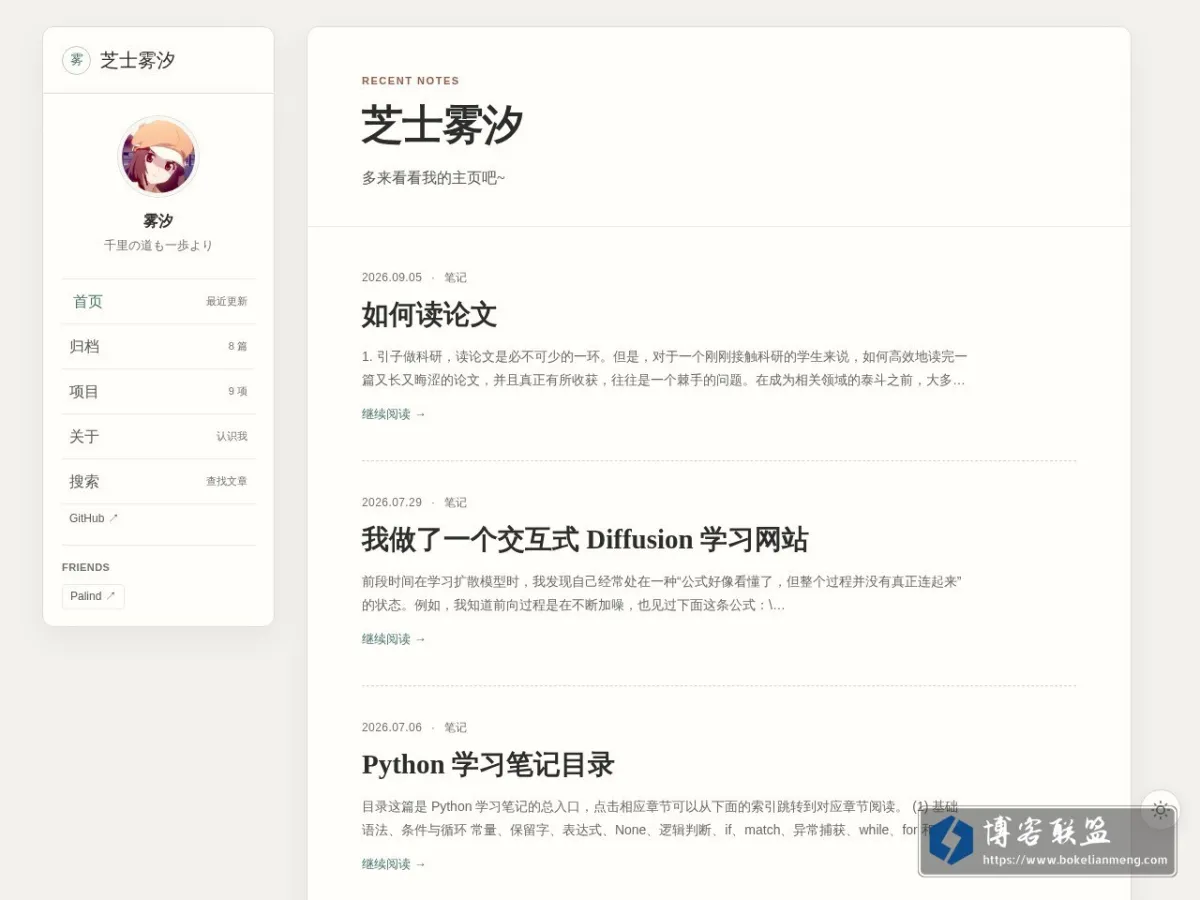This screenshot has height=900, width=1200.
Task: Click the 芝士雾汐 site title in sidebar
Action: pyautogui.click(x=138, y=60)
